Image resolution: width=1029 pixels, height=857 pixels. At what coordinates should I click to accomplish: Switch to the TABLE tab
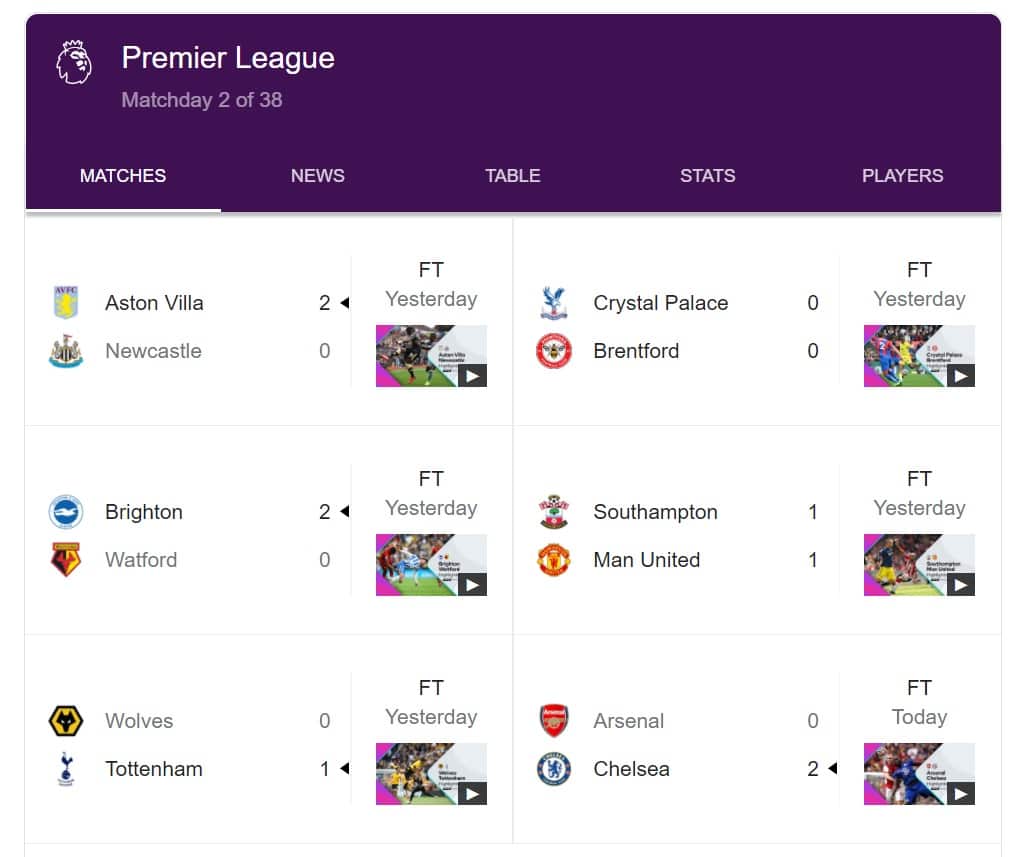(x=513, y=175)
